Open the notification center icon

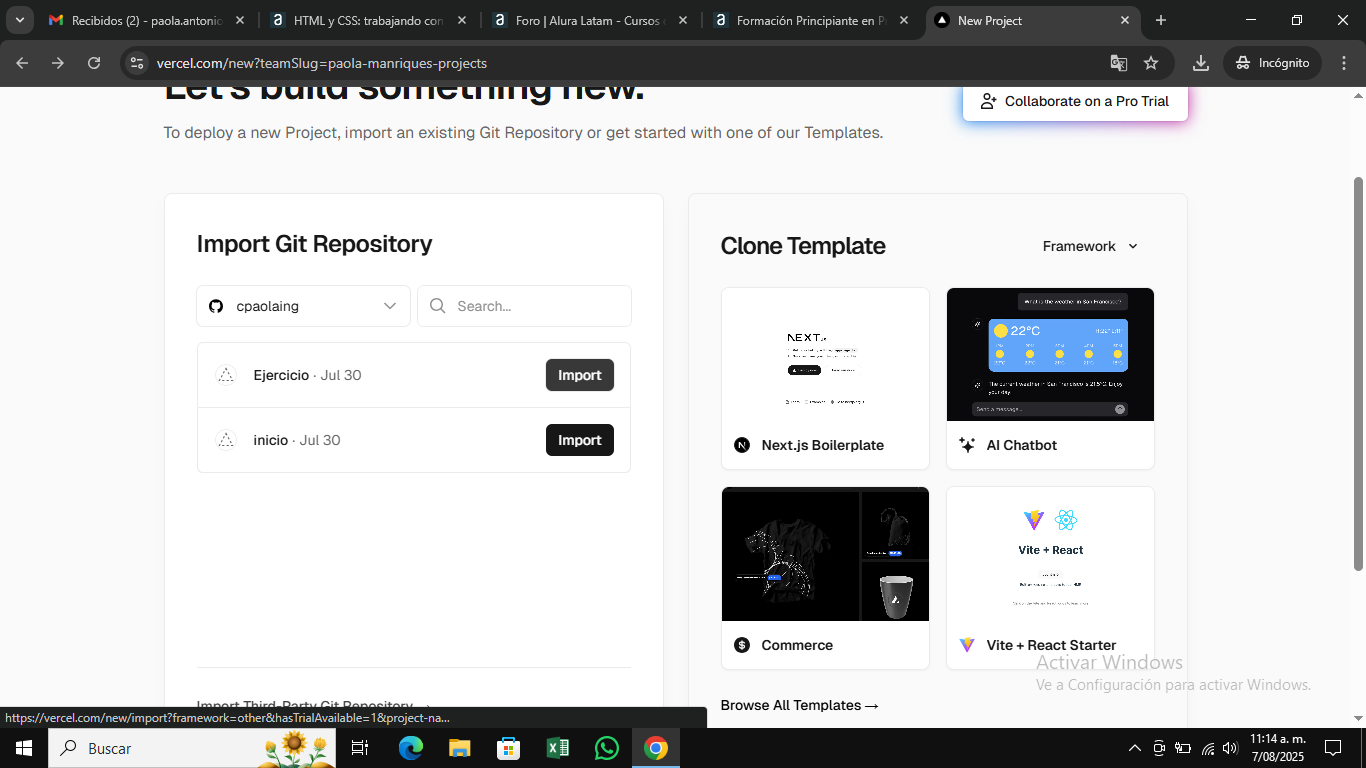(1333, 748)
